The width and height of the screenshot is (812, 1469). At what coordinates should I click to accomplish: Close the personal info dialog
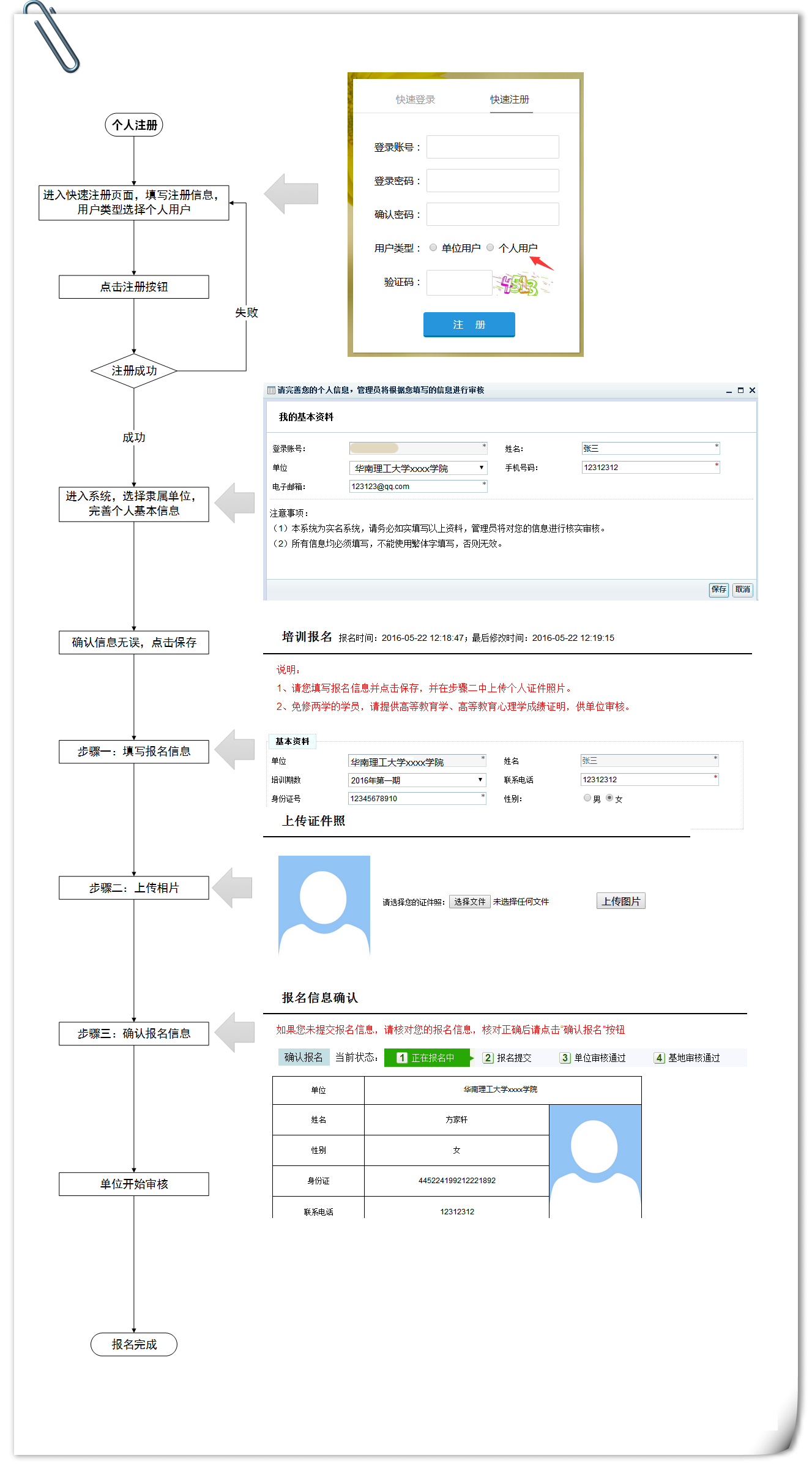(752, 390)
